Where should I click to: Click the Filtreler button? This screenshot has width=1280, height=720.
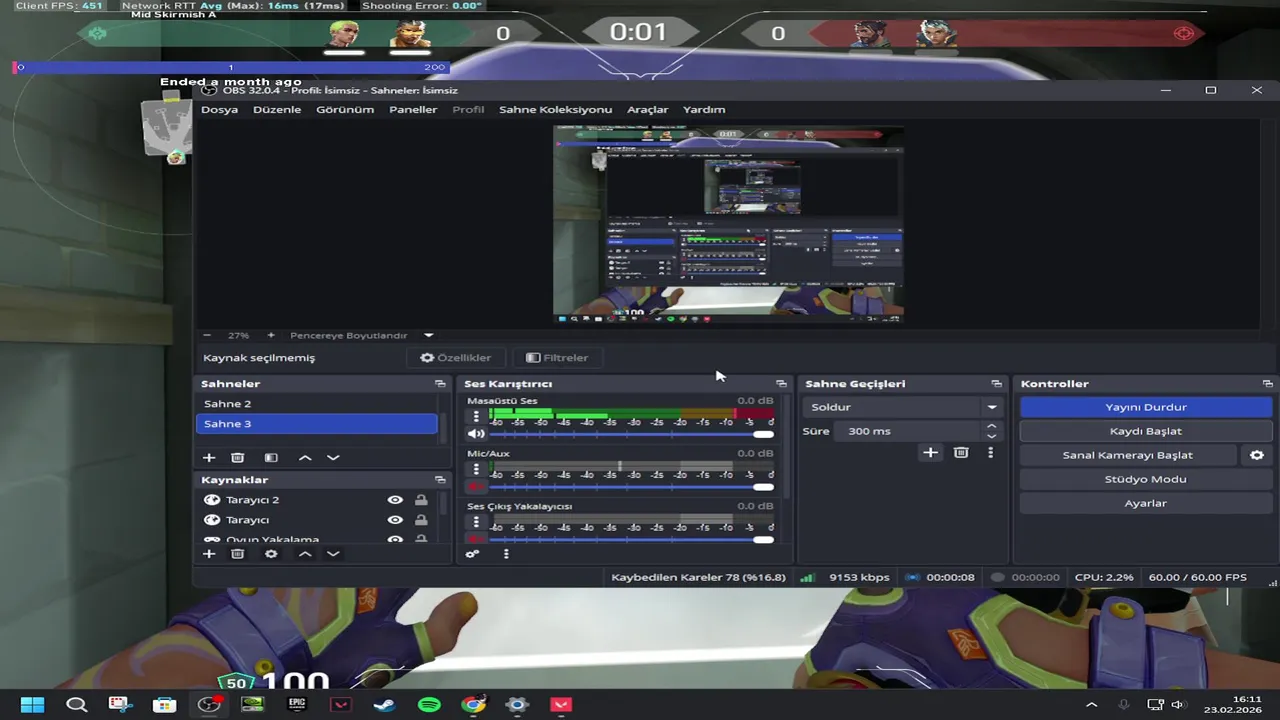(557, 357)
